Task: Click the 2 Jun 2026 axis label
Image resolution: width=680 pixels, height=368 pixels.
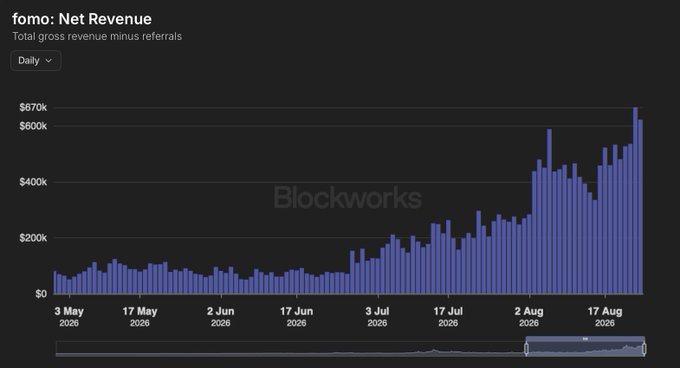Action: [220, 317]
